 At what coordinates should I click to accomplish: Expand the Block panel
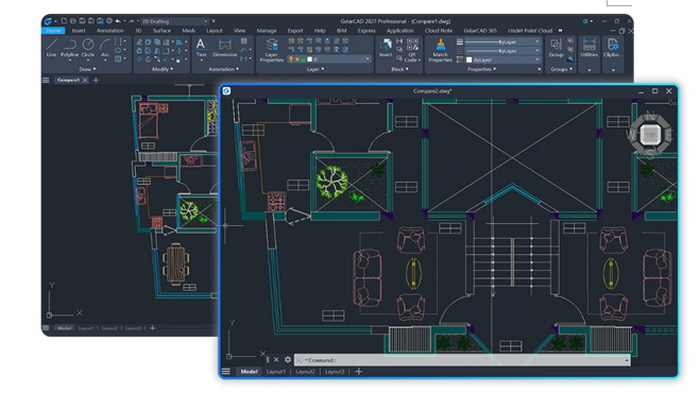(x=400, y=69)
